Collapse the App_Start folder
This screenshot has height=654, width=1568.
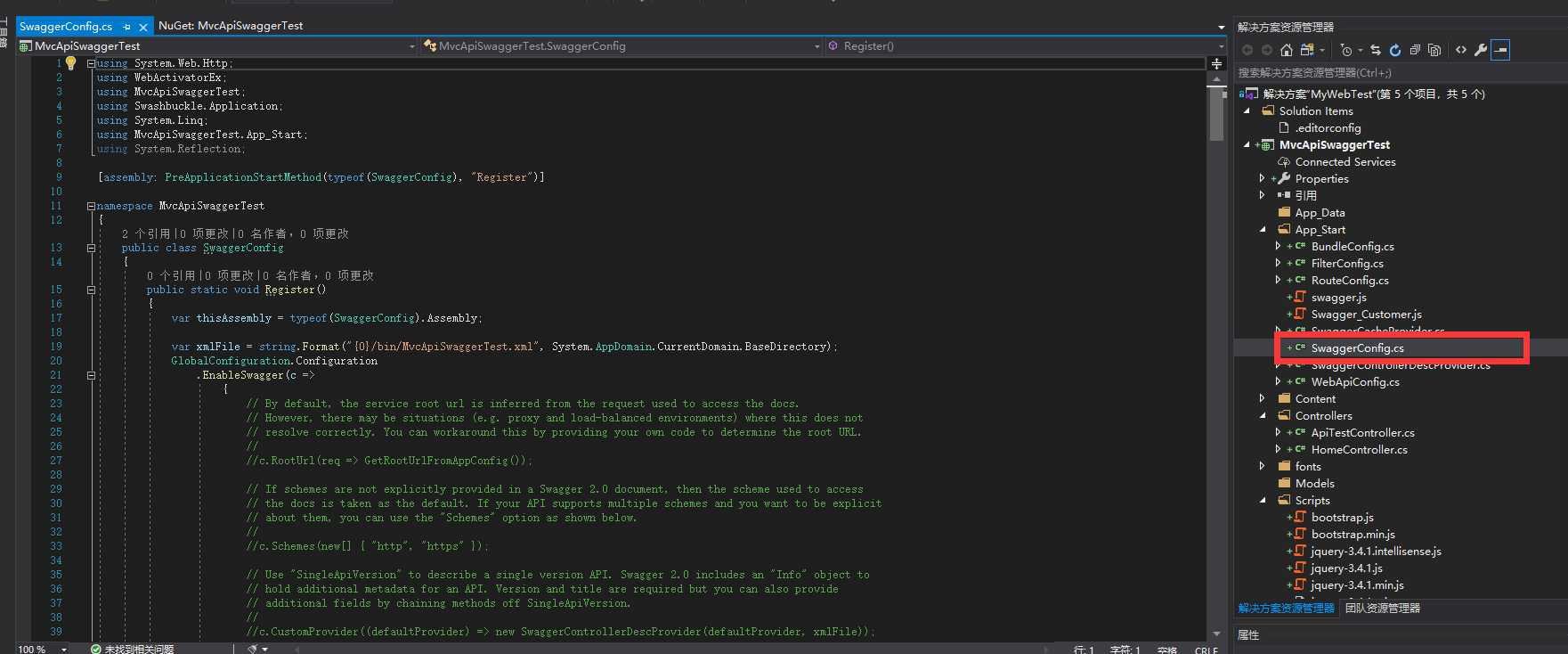1262,229
